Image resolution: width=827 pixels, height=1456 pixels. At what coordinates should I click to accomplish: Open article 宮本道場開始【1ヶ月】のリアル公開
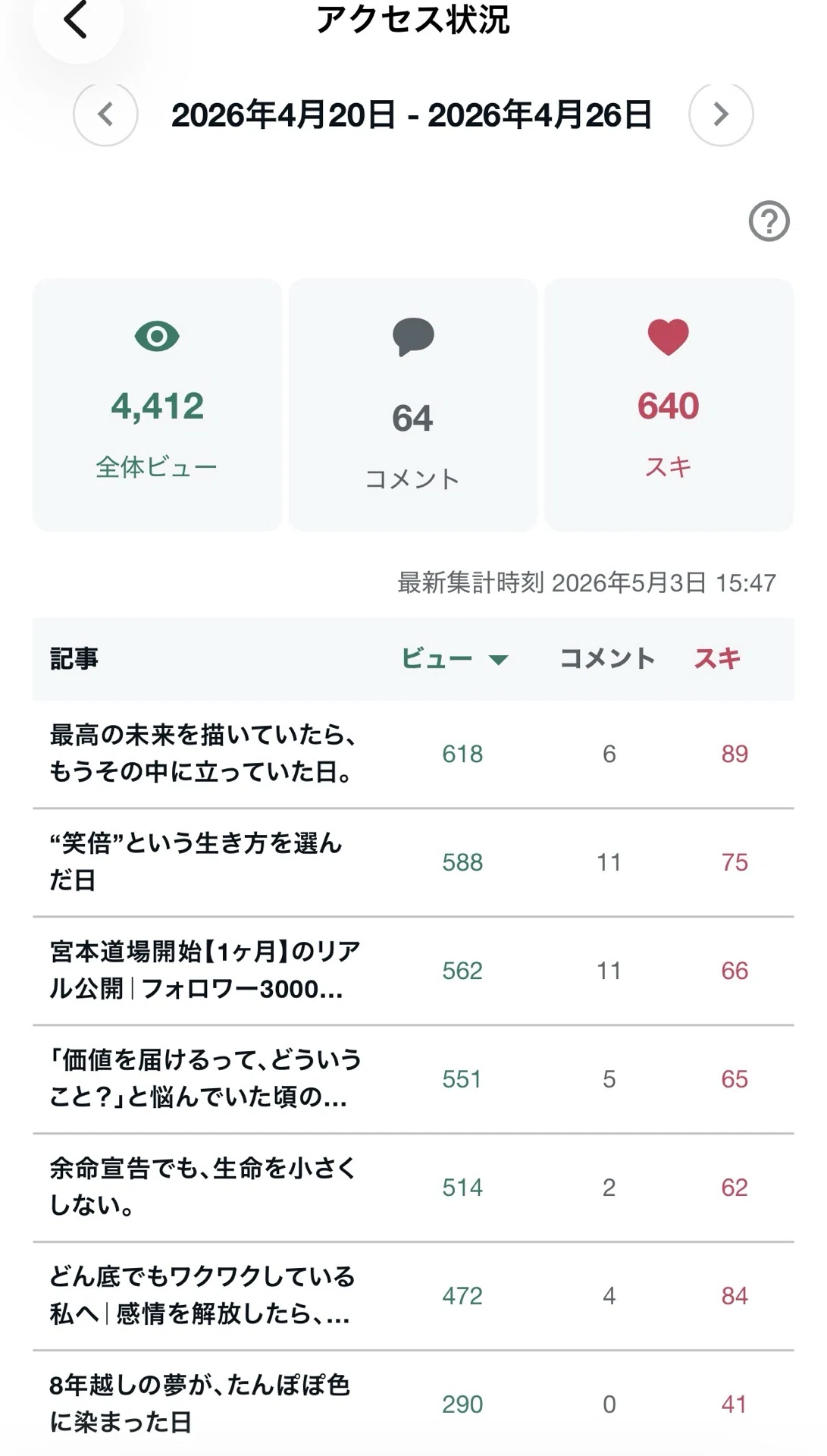coord(413,971)
